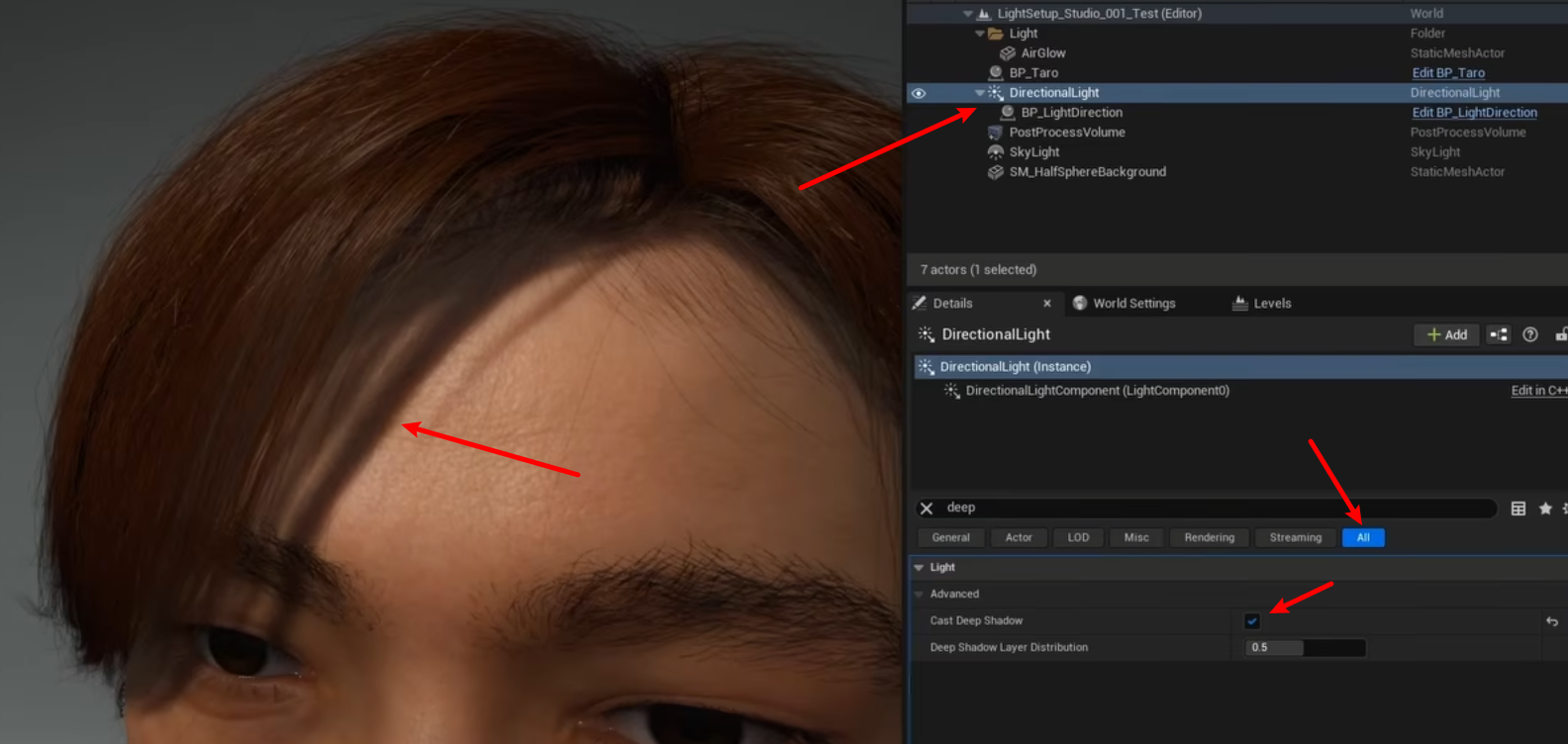Select the SkyLight icon in outliner
This screenshot has width=1568, height=744.
(x=996, y=152)
